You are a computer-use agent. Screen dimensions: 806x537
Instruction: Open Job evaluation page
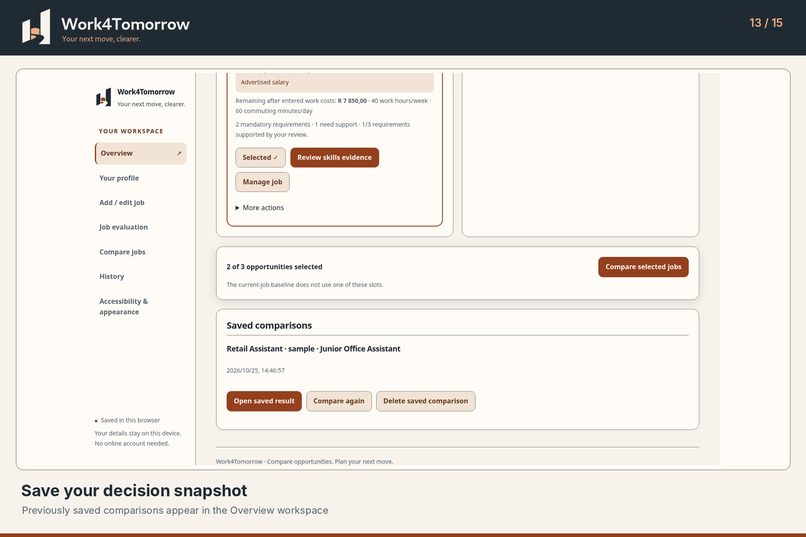point(123,227)
